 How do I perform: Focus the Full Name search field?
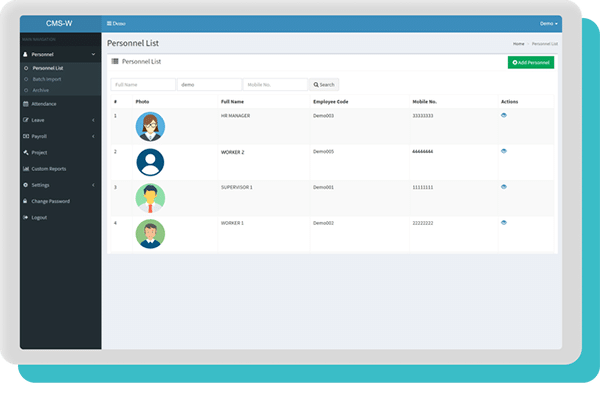tap(143, 85)
